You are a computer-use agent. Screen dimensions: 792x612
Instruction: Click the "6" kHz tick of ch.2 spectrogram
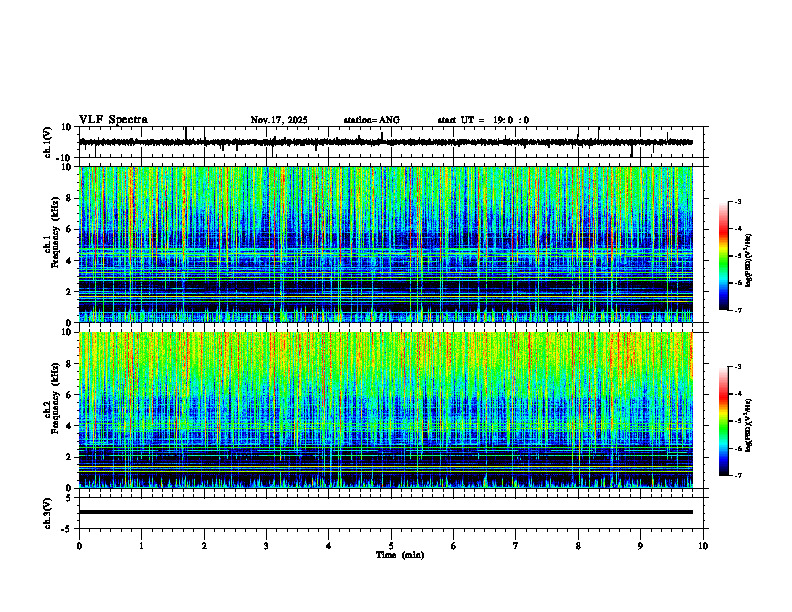pyautogui.click(x=69, y=394)
